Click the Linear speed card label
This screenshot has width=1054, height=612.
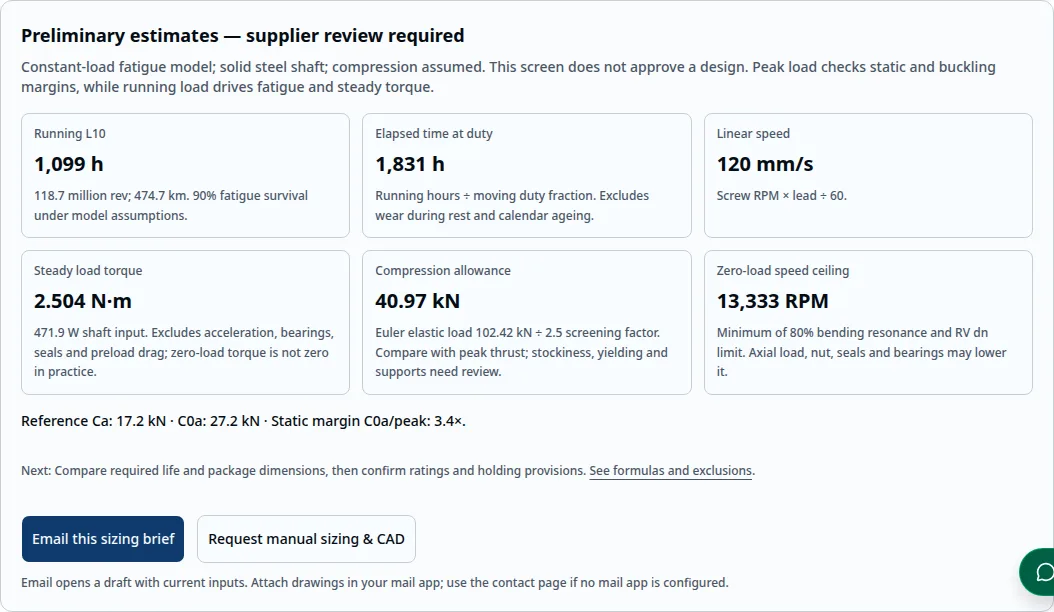click(x=753, y=134)
